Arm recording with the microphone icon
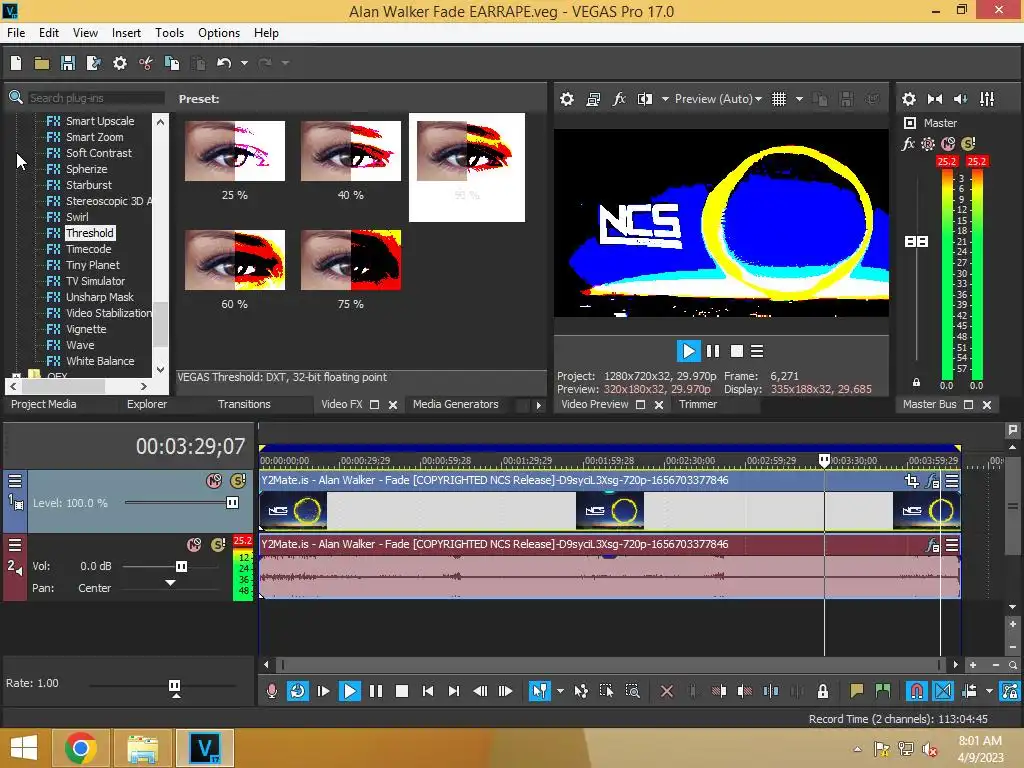The height and width of the screenshot is (768, 1024). [x=272, y=691]
